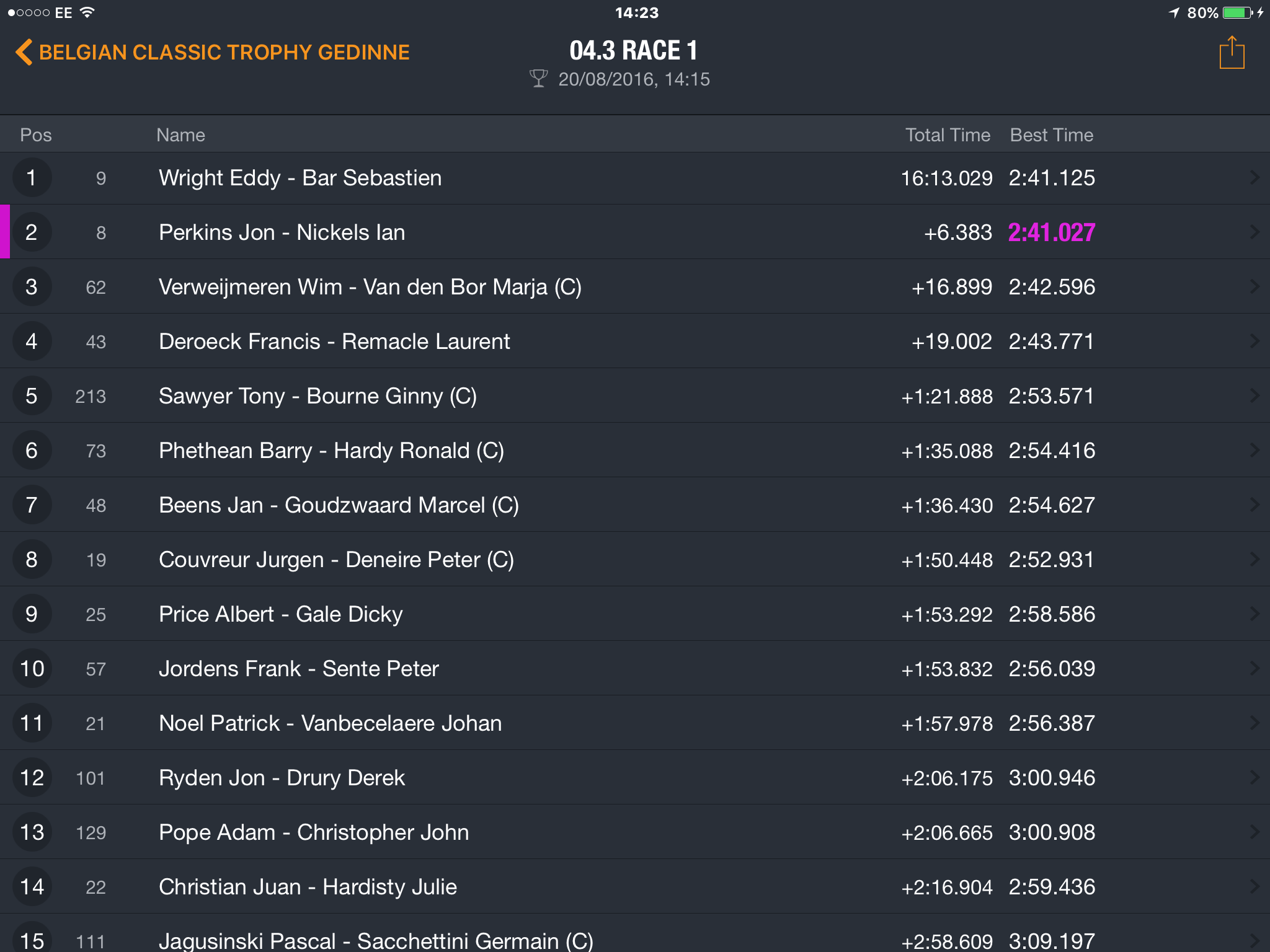This screenshot has width=1270, height=952.
Task: Select Best Time column header
Action: (x=1052, y=135)
